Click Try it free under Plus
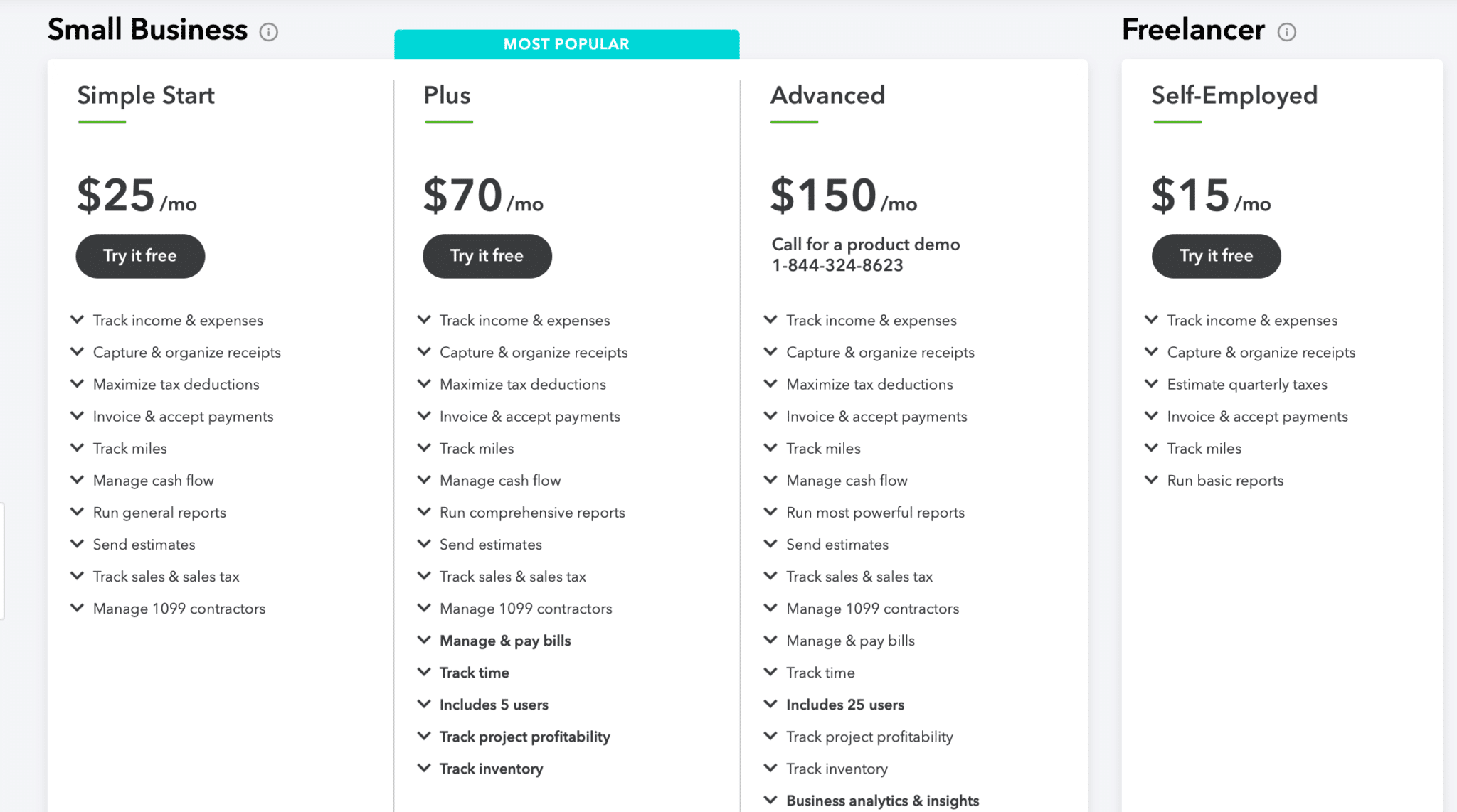Viewport: 1457px width, 812px height. (x=487, y=256)
